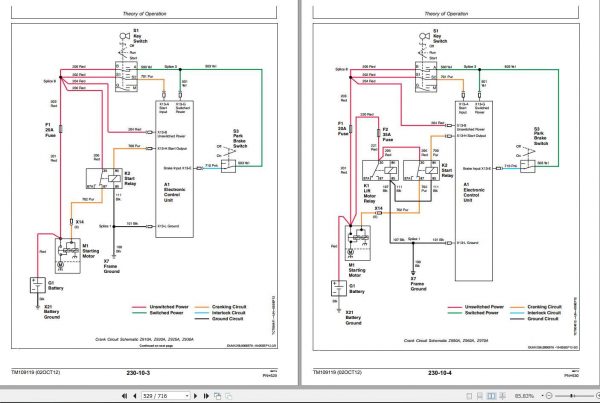Advance to the next page
This screenshot has height=403, width=600.
pyautogui.click(x=196, y=396)
